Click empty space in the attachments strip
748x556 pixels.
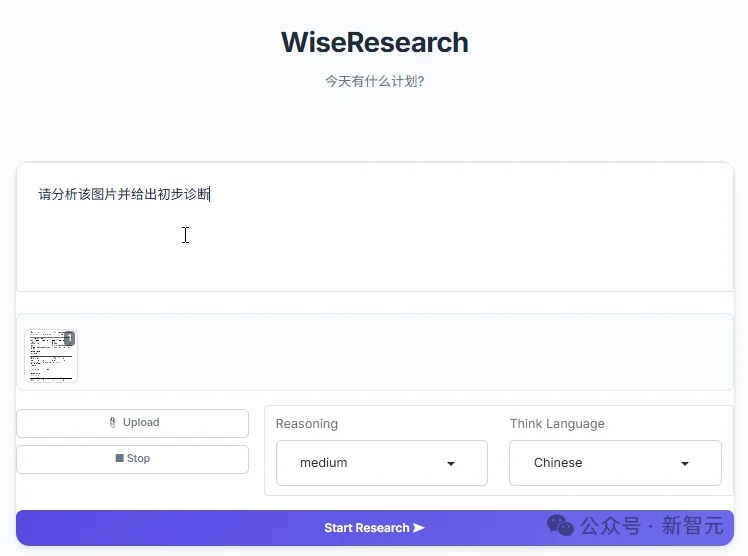tap(400, 352)
